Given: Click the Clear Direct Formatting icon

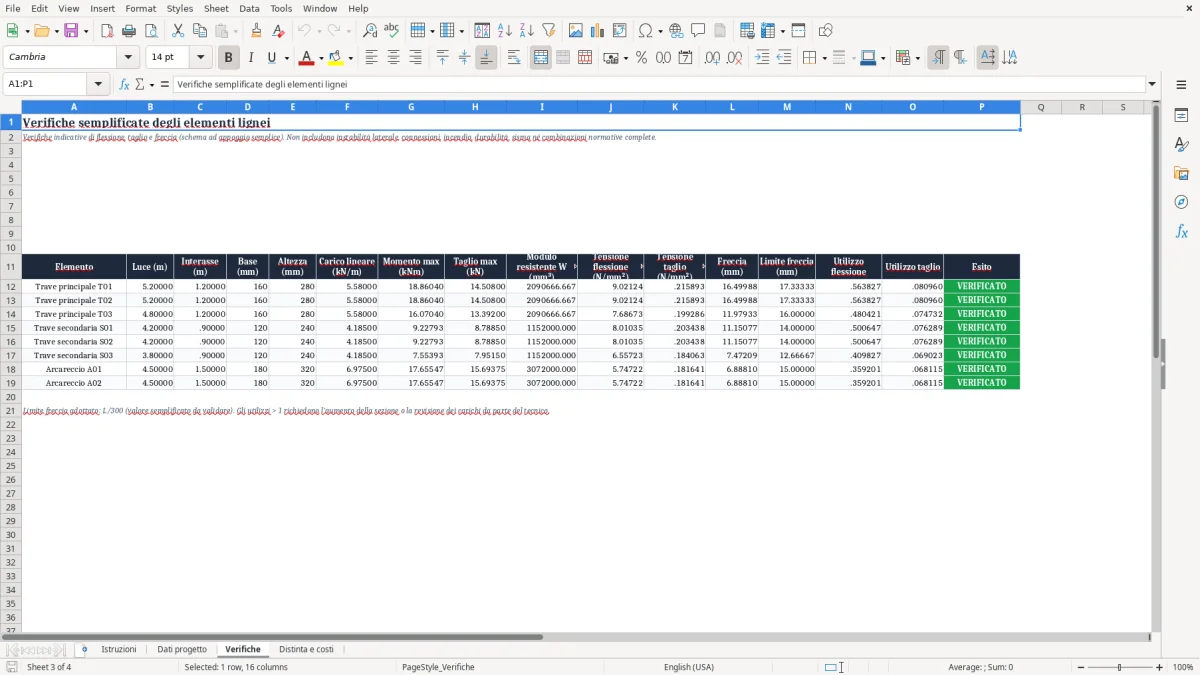Looking at the screenshot, I should (x=278, y=31).
